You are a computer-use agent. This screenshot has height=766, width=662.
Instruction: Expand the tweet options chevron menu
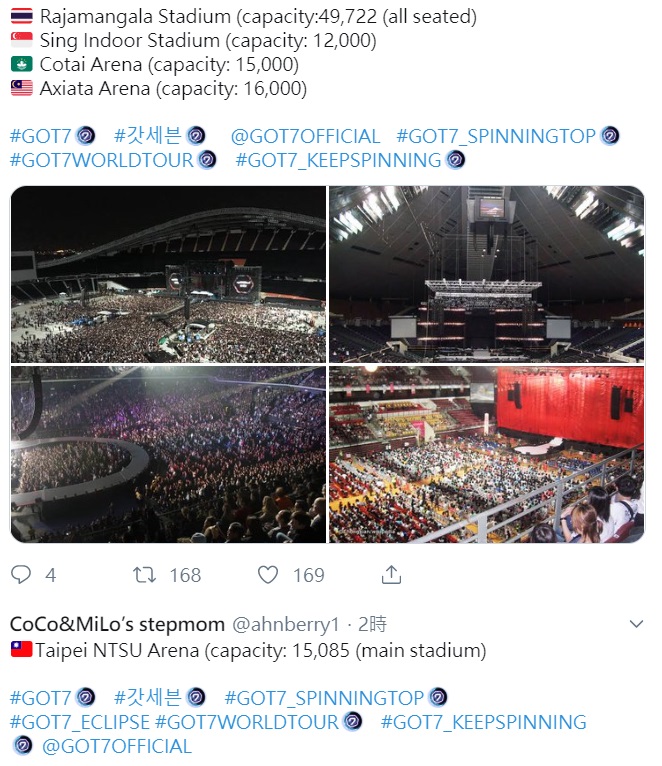[636, 624]
